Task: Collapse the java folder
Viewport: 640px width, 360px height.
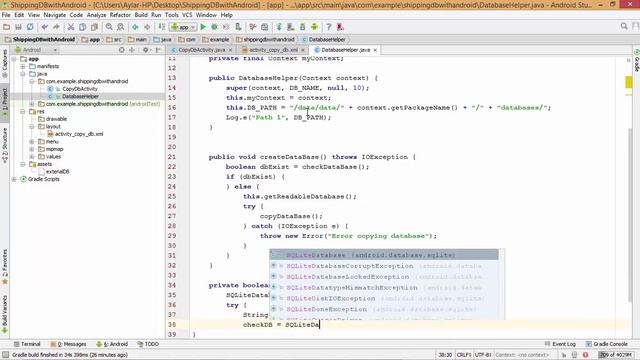Action: tap(23, 74)
